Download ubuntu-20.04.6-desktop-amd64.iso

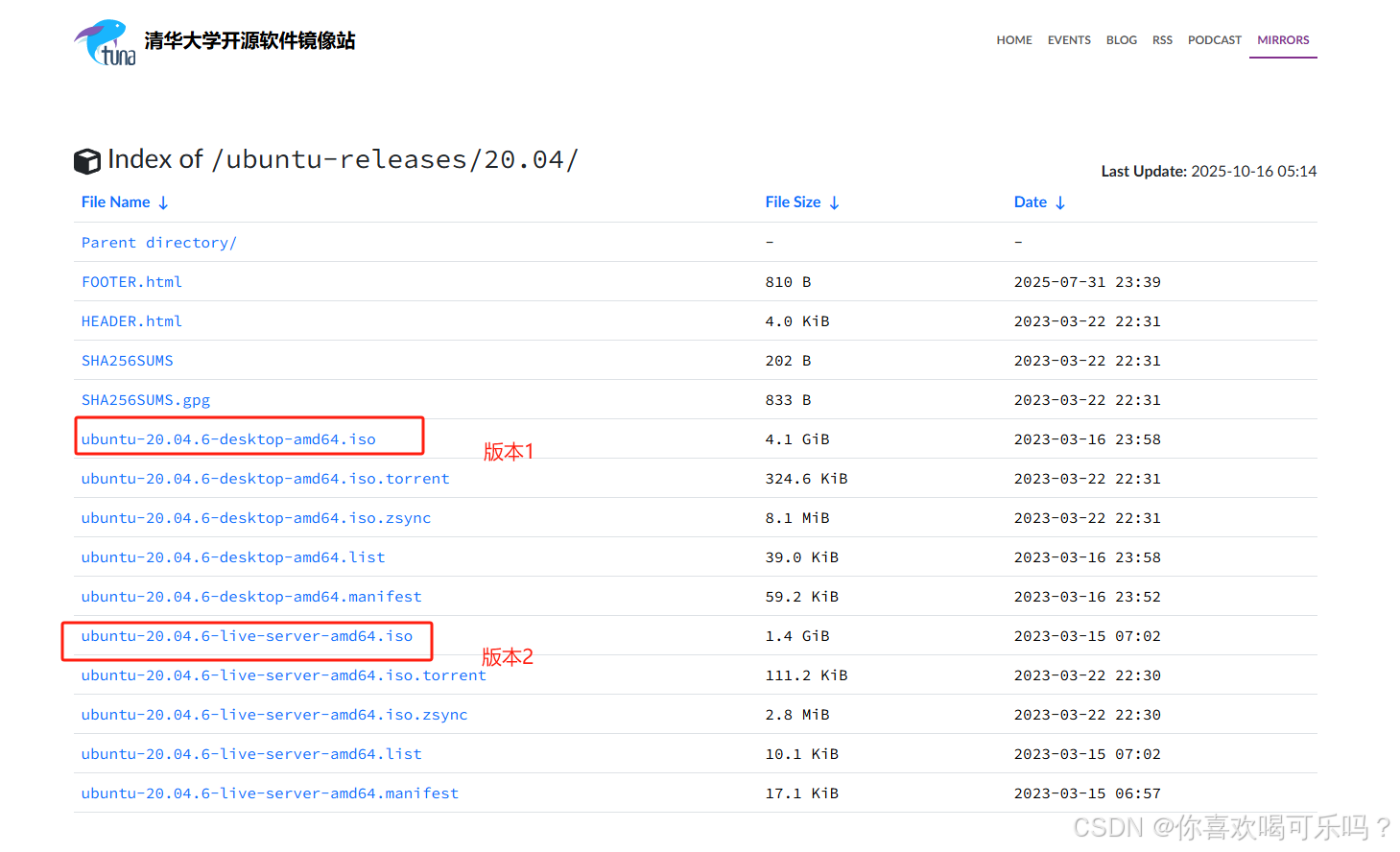[228, 439]
